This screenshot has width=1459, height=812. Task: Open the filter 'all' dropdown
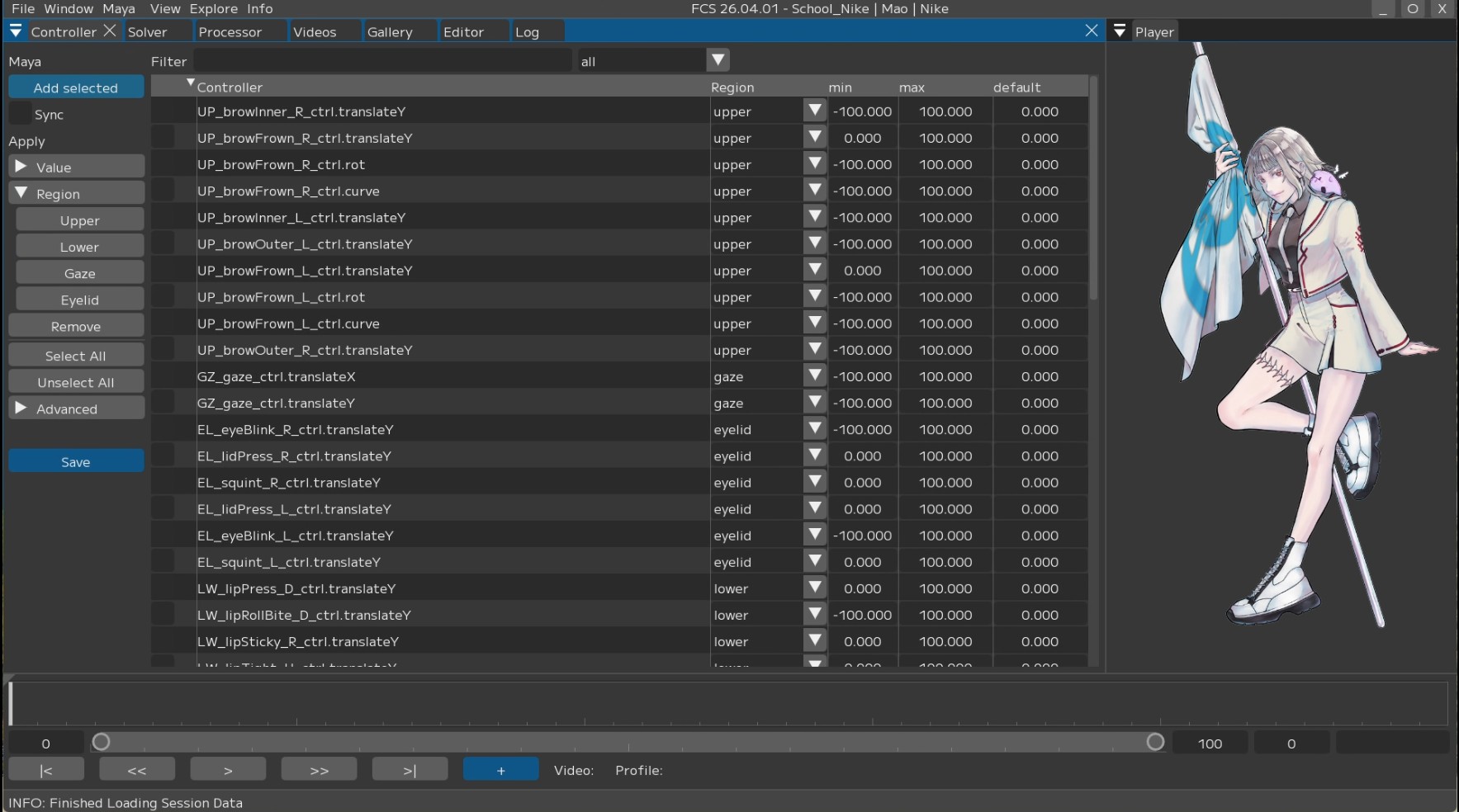[718, 60]
